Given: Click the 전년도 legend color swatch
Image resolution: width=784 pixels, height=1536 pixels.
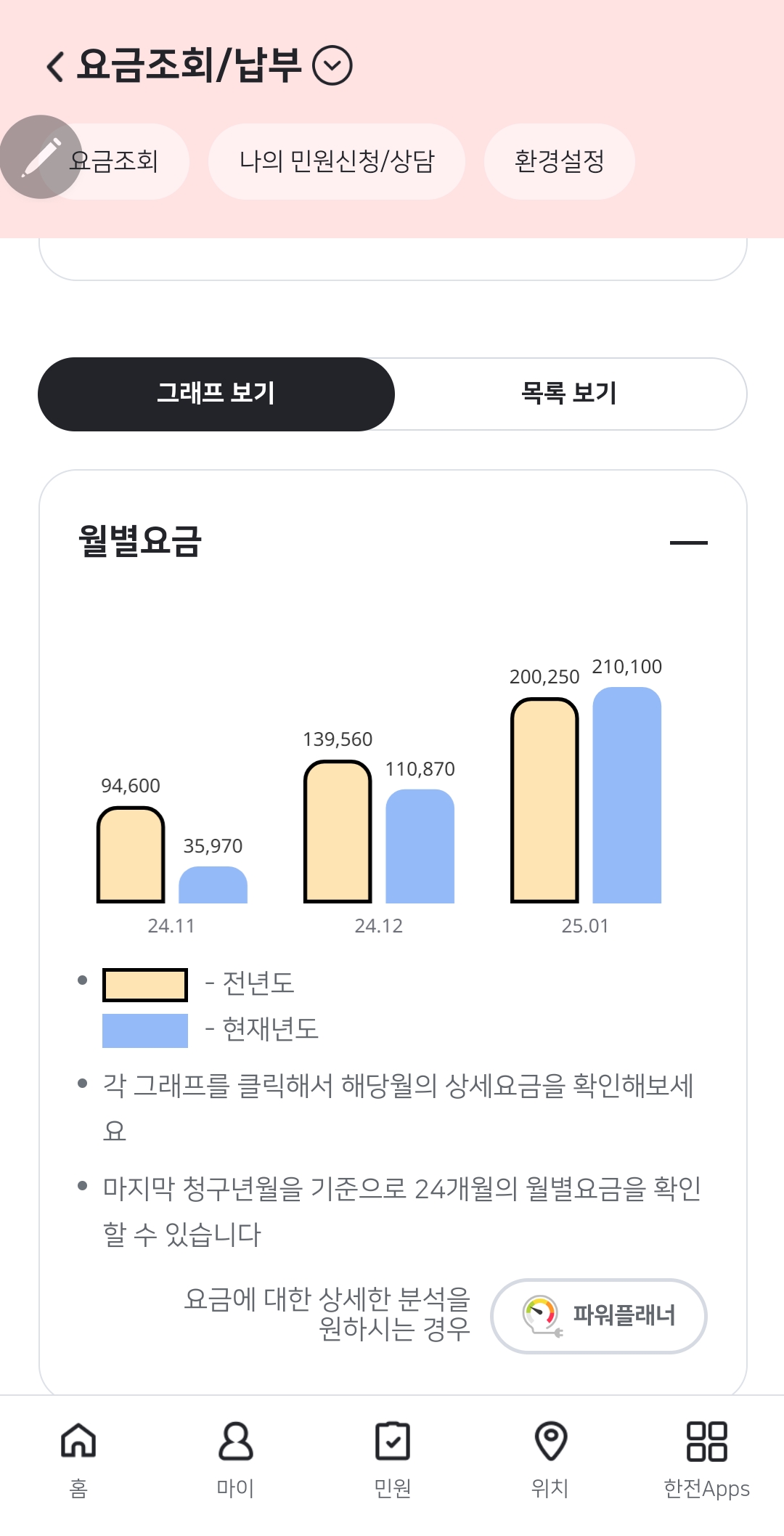Looking at the screenshot, I should click(x=145, y=985).
